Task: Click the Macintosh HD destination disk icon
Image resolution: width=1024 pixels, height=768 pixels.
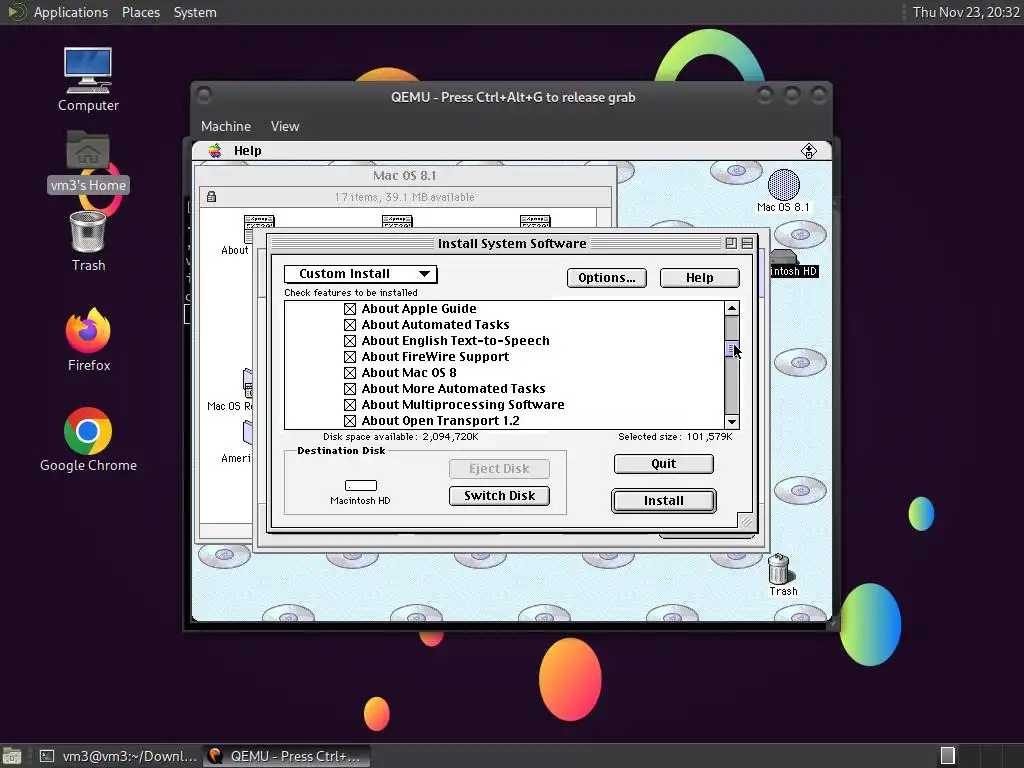Action: pyautogui.click(x=360, y=485)
